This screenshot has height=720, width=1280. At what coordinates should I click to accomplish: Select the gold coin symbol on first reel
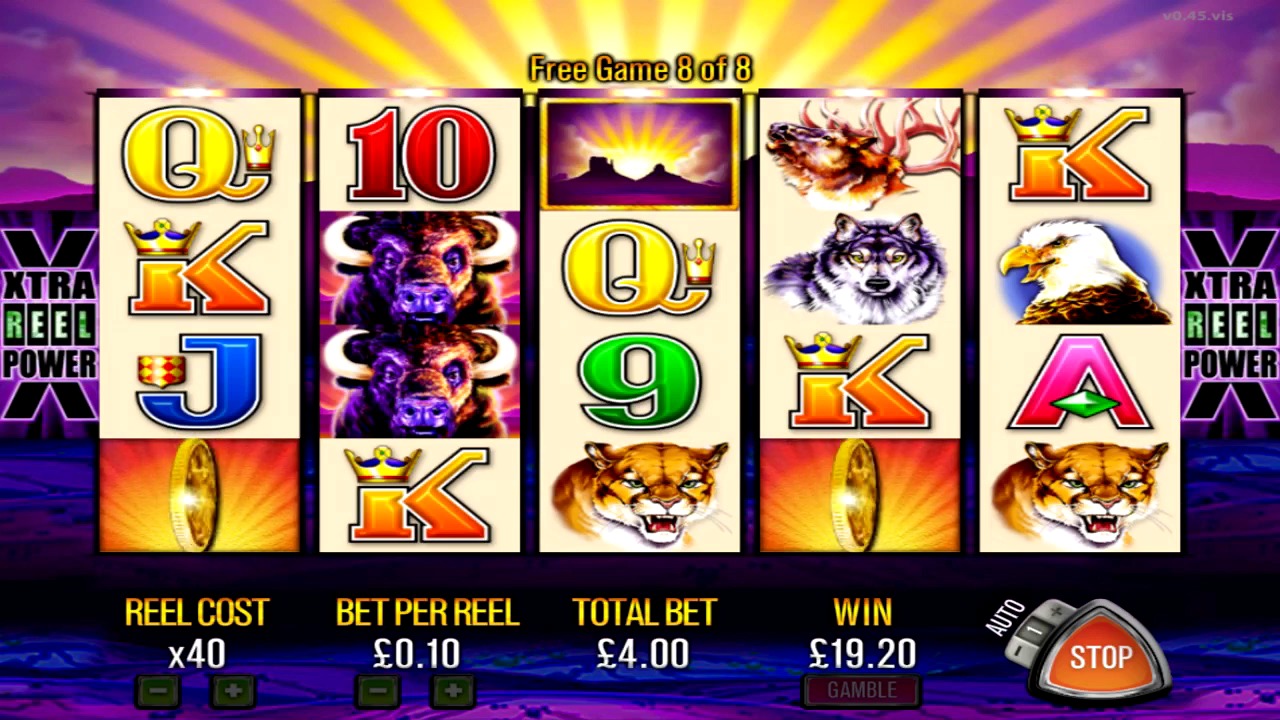(200, 495)
